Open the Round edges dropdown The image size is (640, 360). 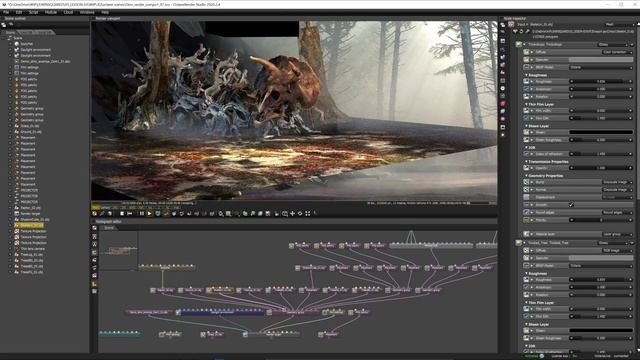click(x=618, y=212)
